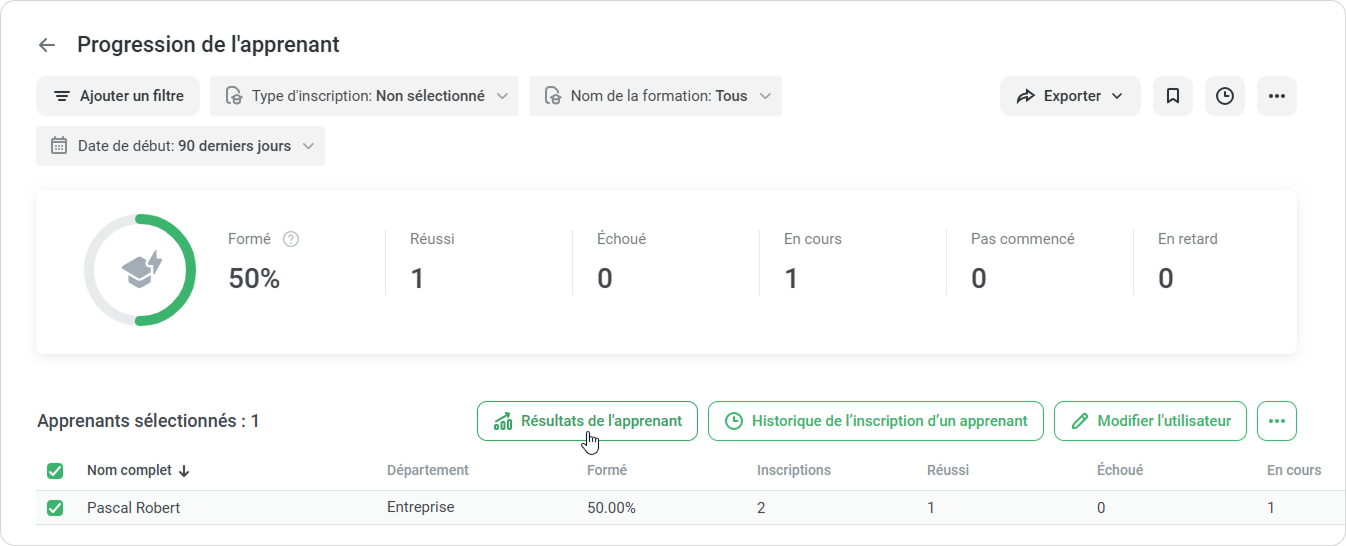Sort by Nom complet arrow icon
Image resolution: width=1346 pixels, height=546 pixels.
pos(184,471)
